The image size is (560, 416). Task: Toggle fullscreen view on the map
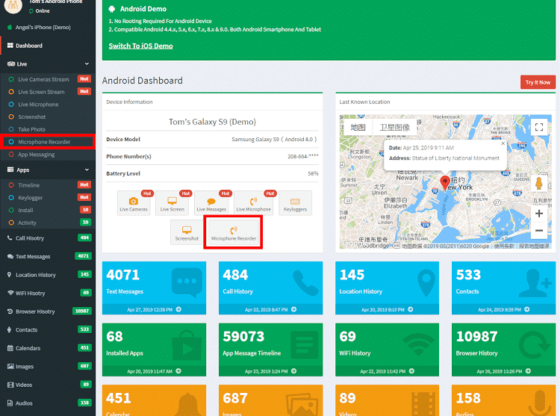539,127
